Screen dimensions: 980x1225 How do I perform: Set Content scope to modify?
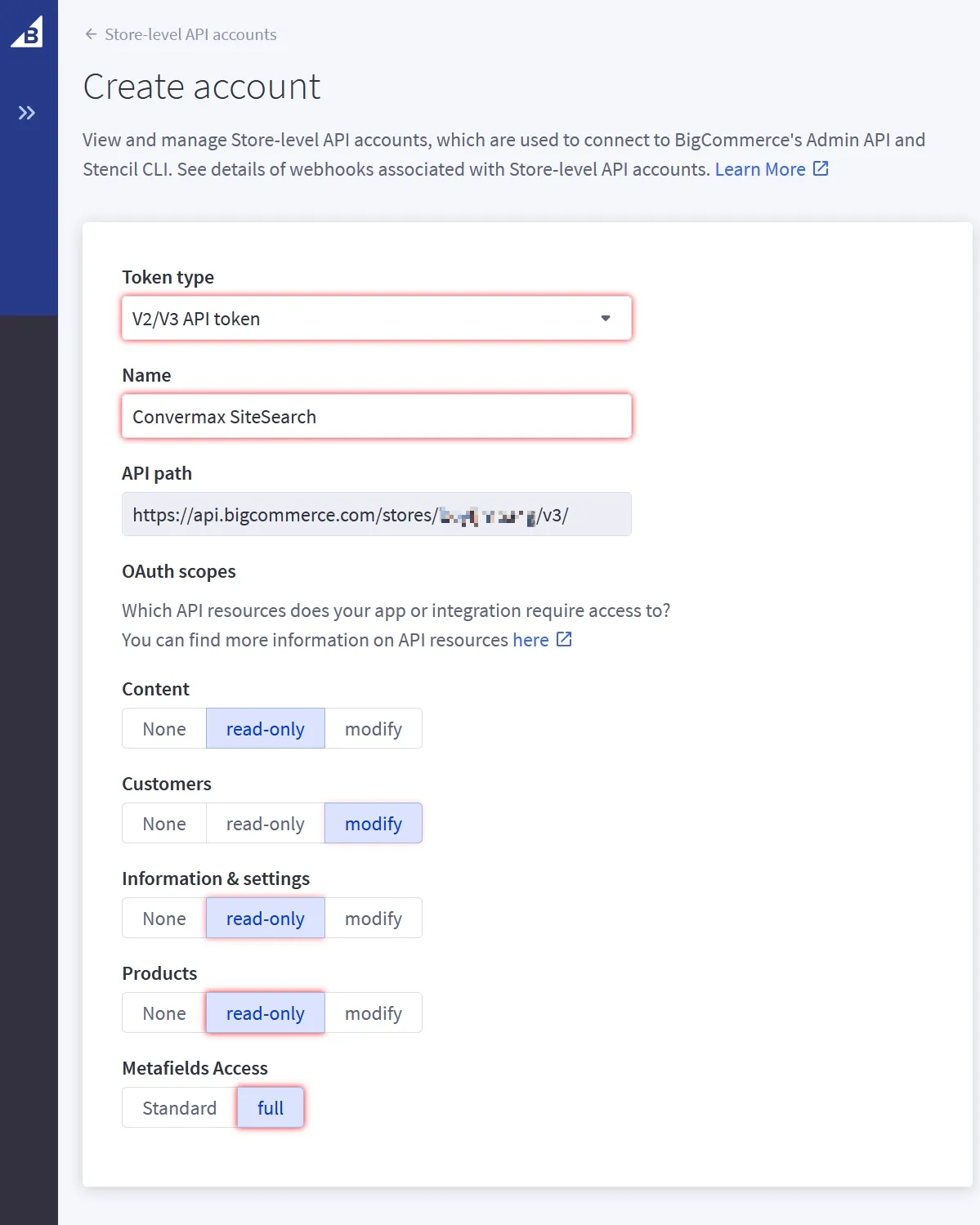[x=374, y=728]
